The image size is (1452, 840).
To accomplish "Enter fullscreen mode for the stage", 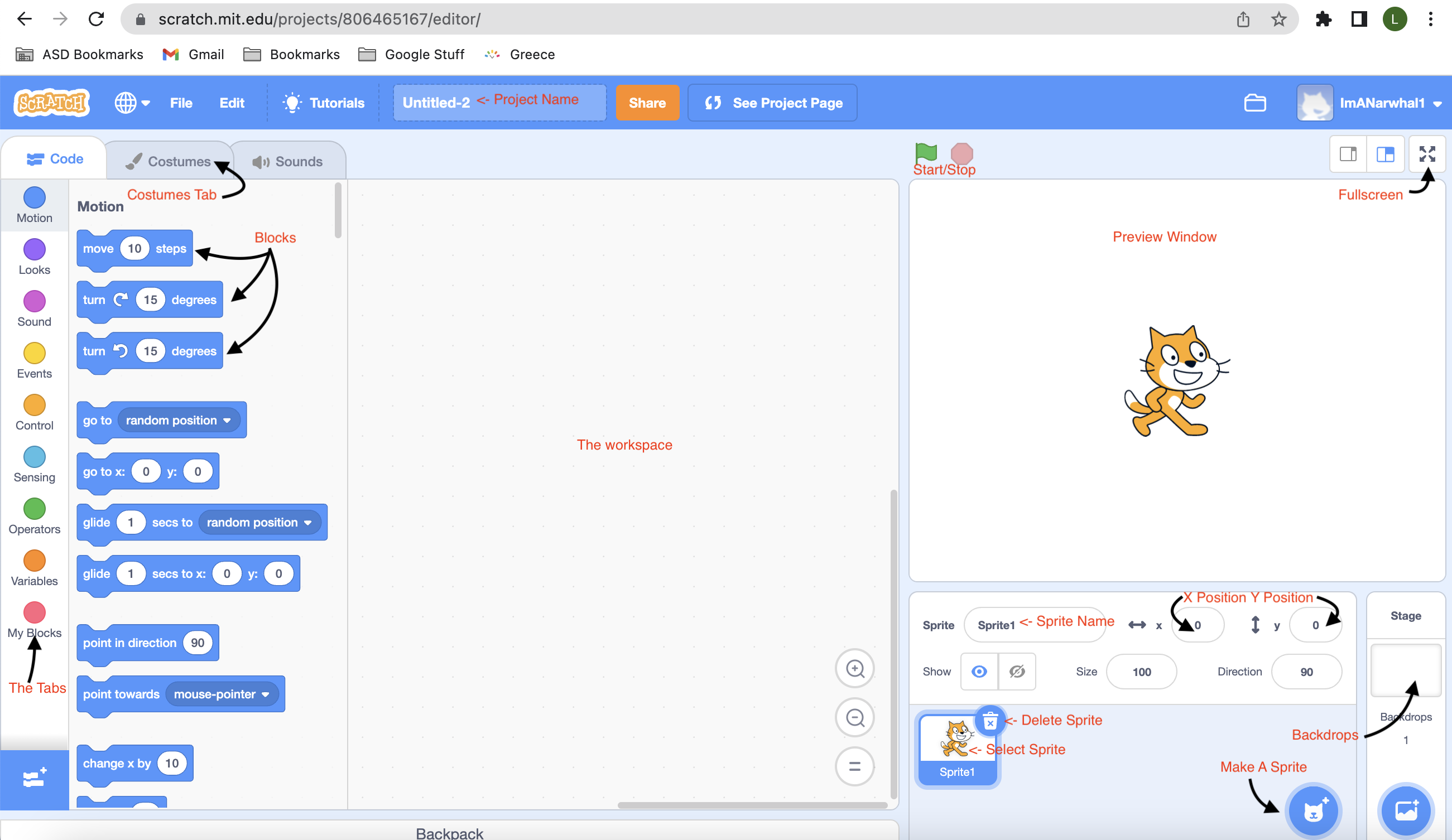I will (1427, 154).
